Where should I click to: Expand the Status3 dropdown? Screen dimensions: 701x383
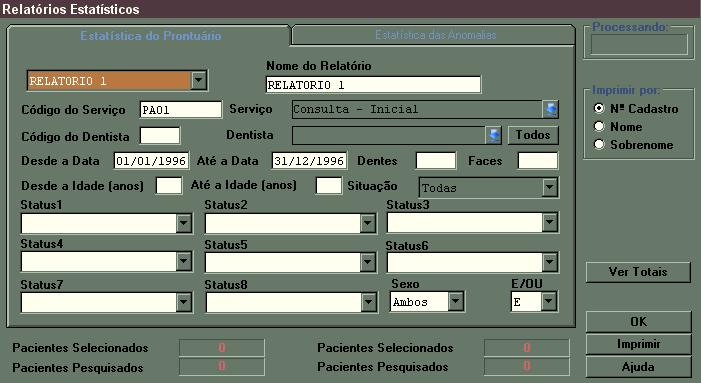pyautogui.click(x=550, y=222)
